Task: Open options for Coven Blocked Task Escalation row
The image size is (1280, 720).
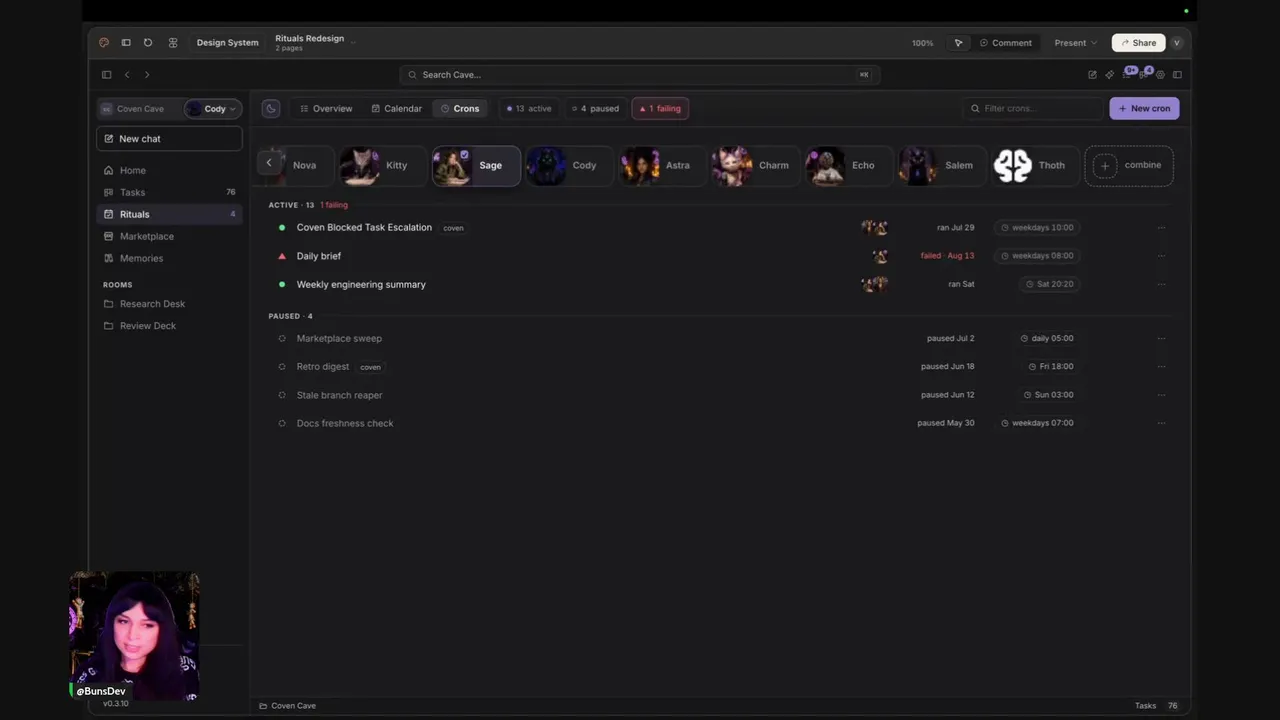Action: tap(1161, 228)
